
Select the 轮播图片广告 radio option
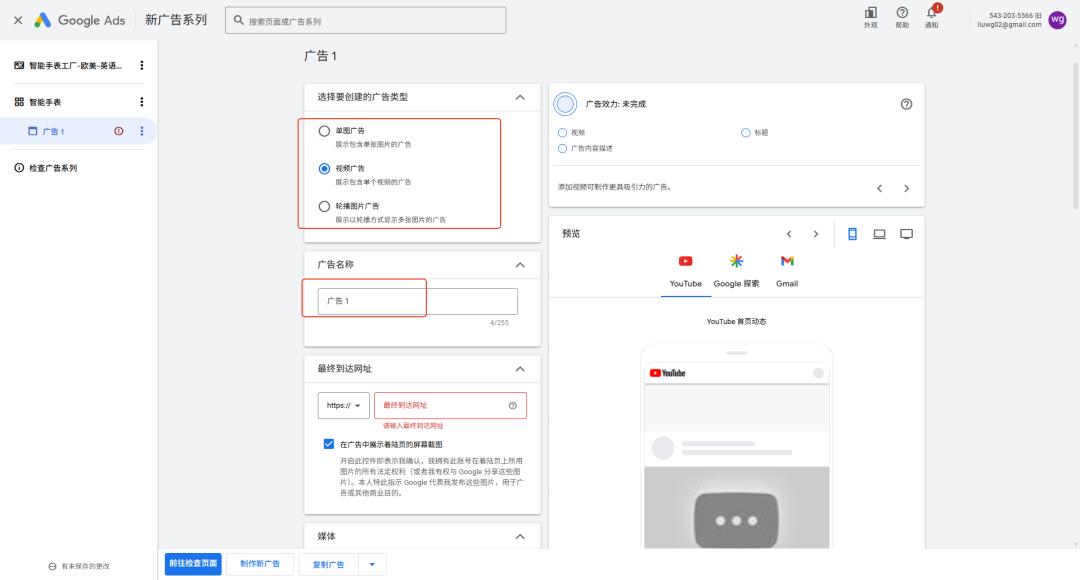point(324,206)
